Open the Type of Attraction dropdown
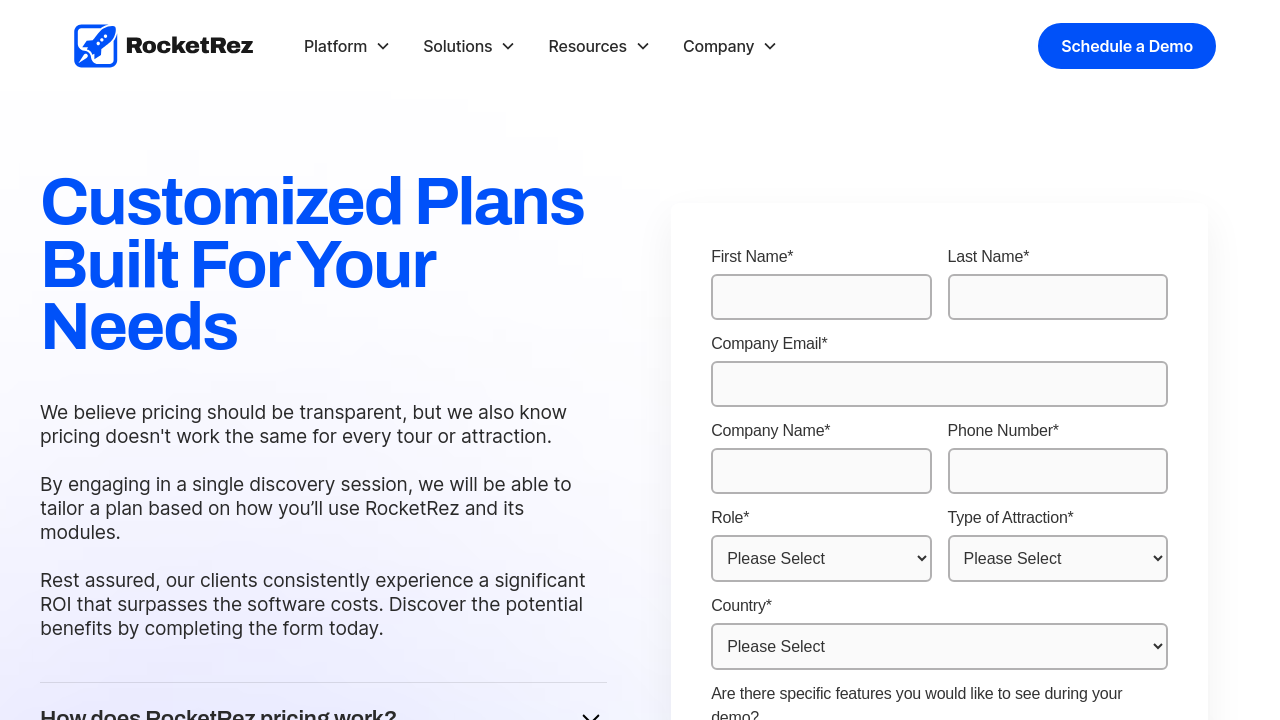The image size is (1280, 720). (x=1057, y=558)
